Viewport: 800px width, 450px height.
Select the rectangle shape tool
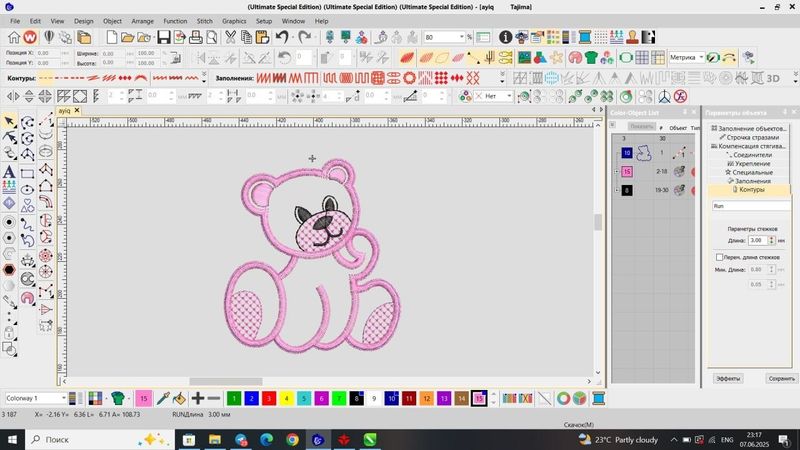pyautogui.click(x=28, y=174)
